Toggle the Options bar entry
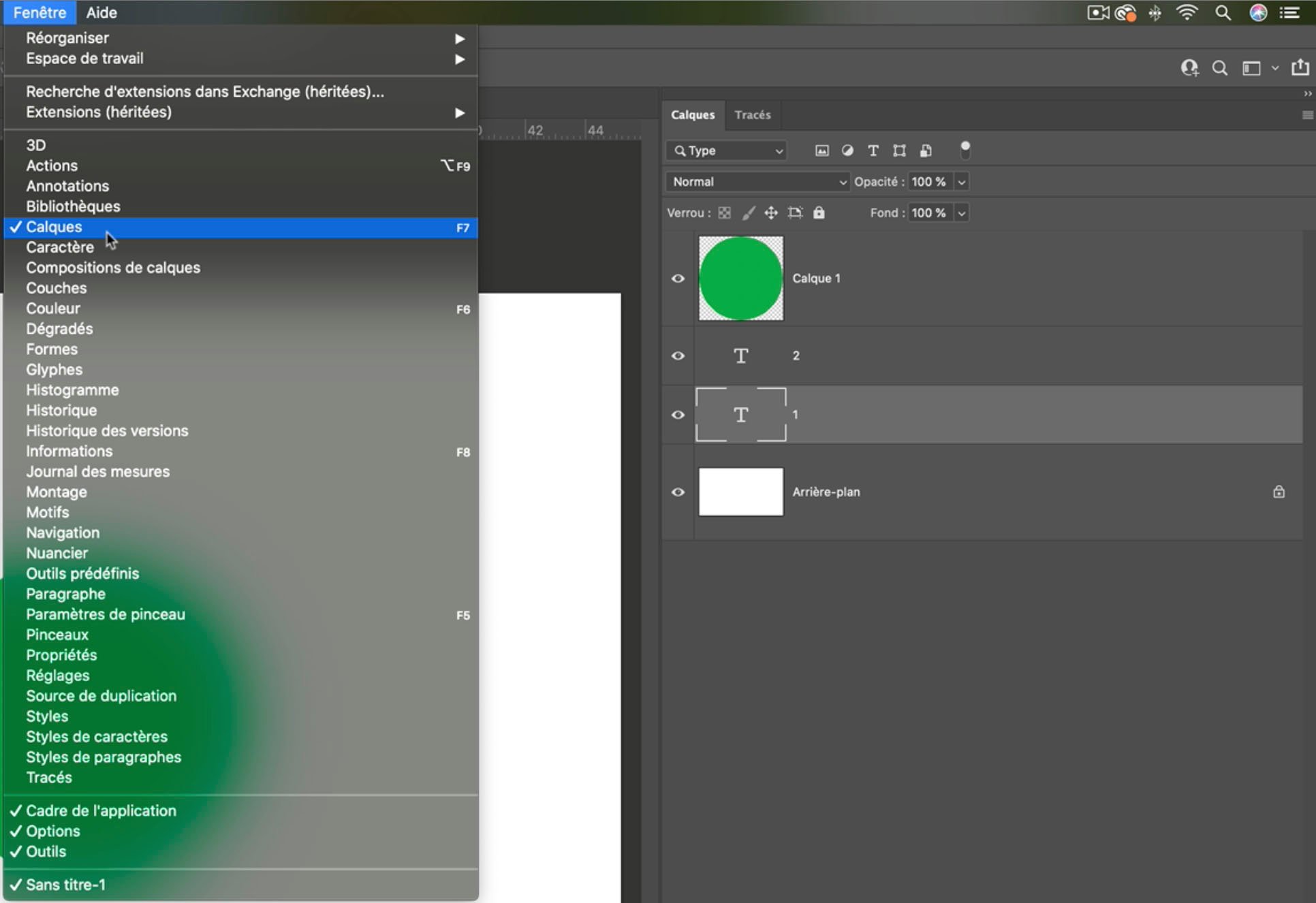The width and height of the screenshot is (1316, 903). click(x=240, y=831)
